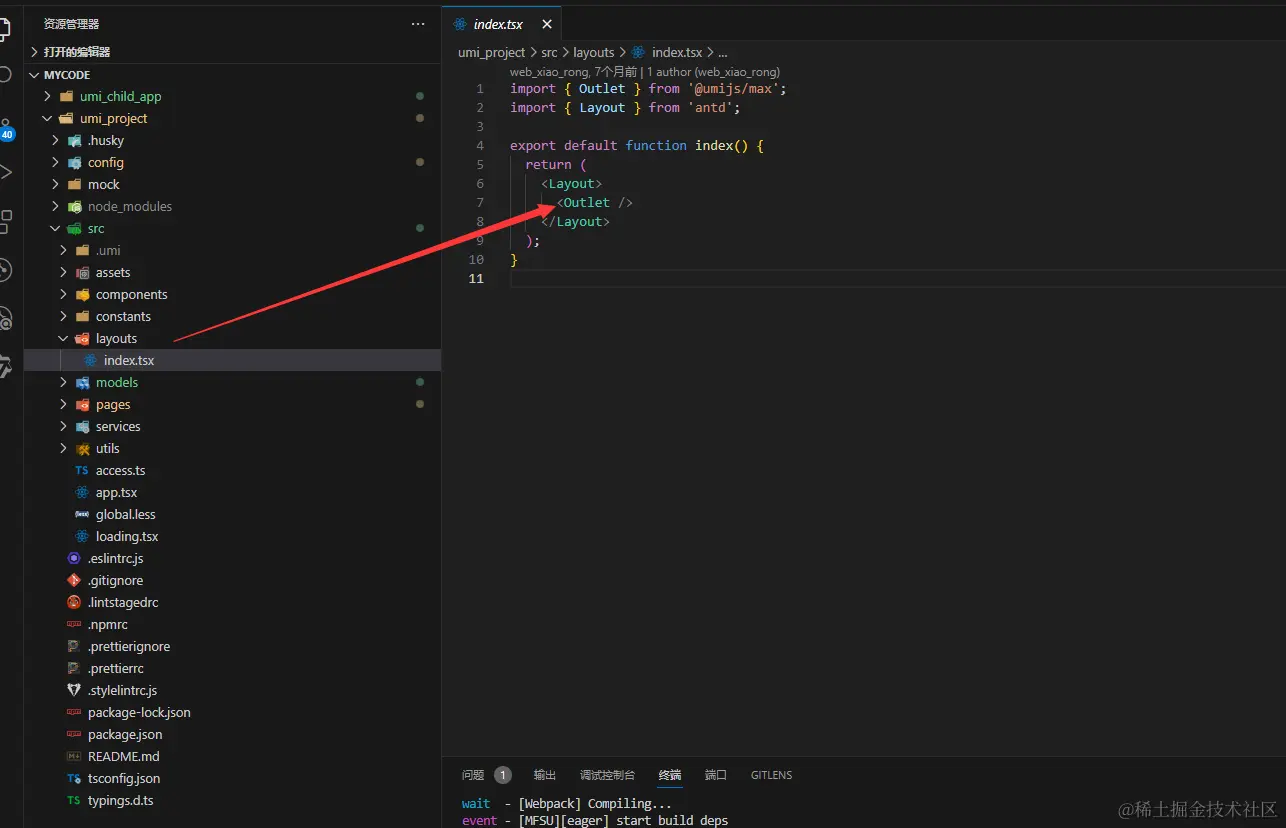Click the explorer more actions ellipsis
Image resolution: width=1286 pixels, height=828 pixels.
point(418,24)
